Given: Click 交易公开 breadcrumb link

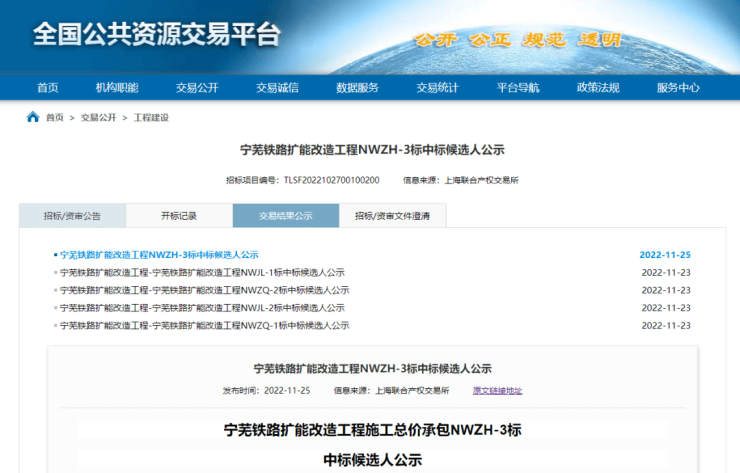Looking at the screenshot, I should pyautogui.click(x=98, y=117).
